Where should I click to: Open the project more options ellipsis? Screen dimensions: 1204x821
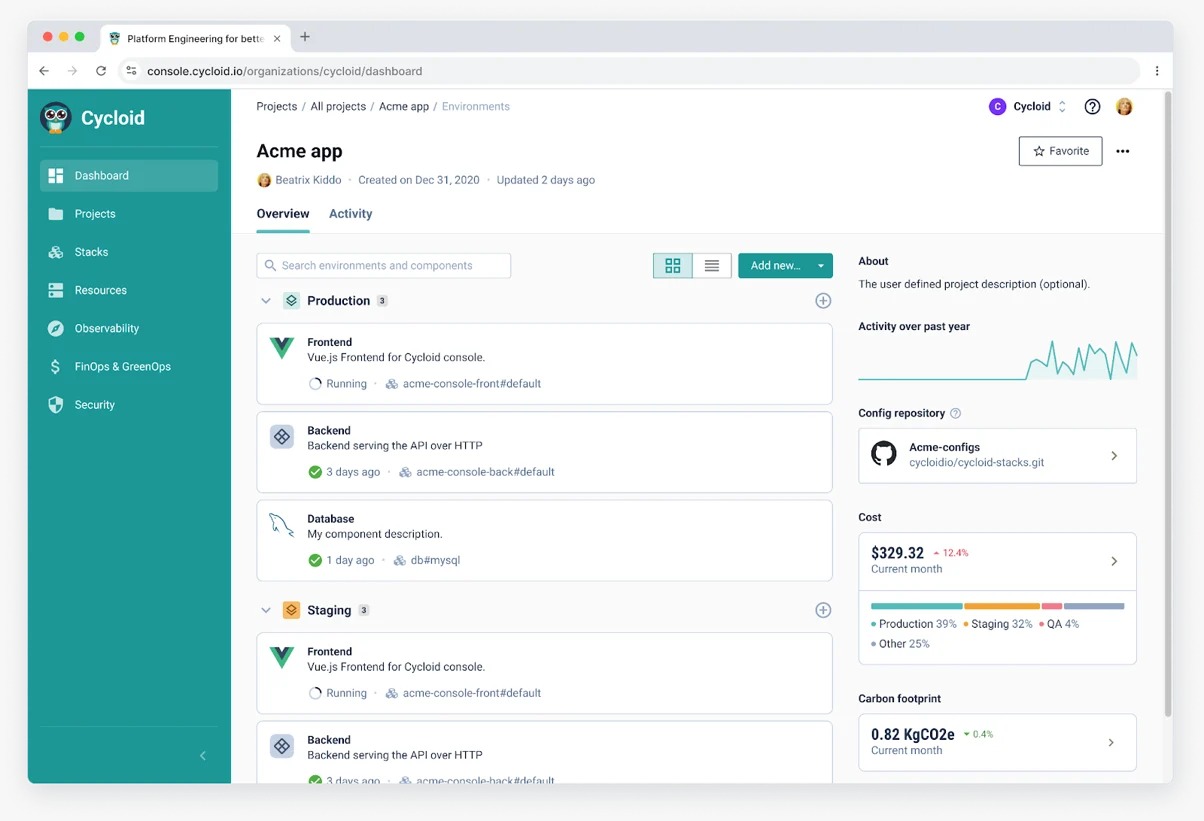tap(1123, 152)
